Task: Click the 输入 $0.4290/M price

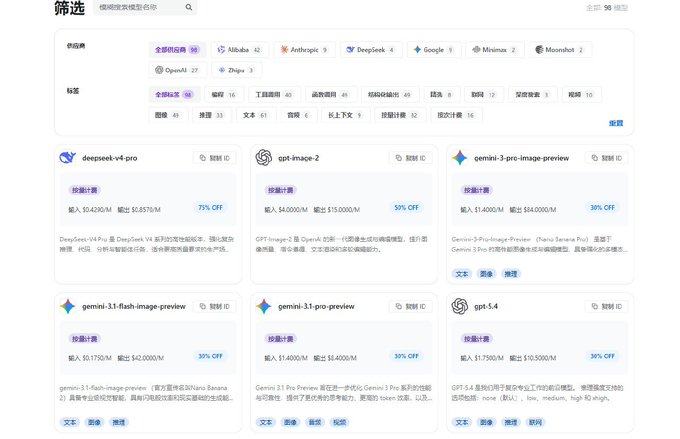Action: (x=90, y=210)
